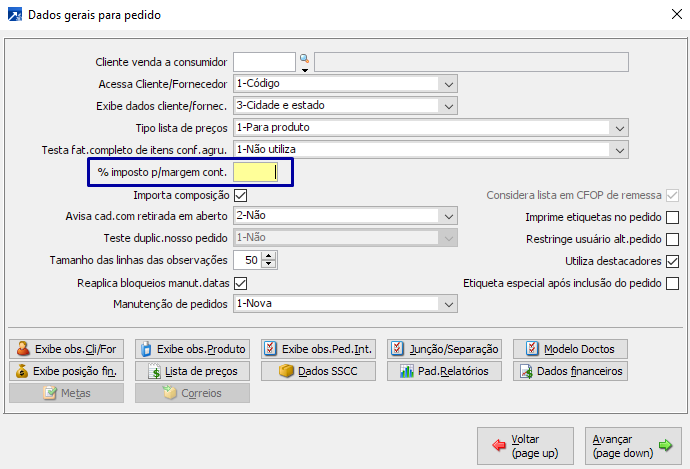
Task: Advance with Avançar (page down)
Action: (633, 446)
